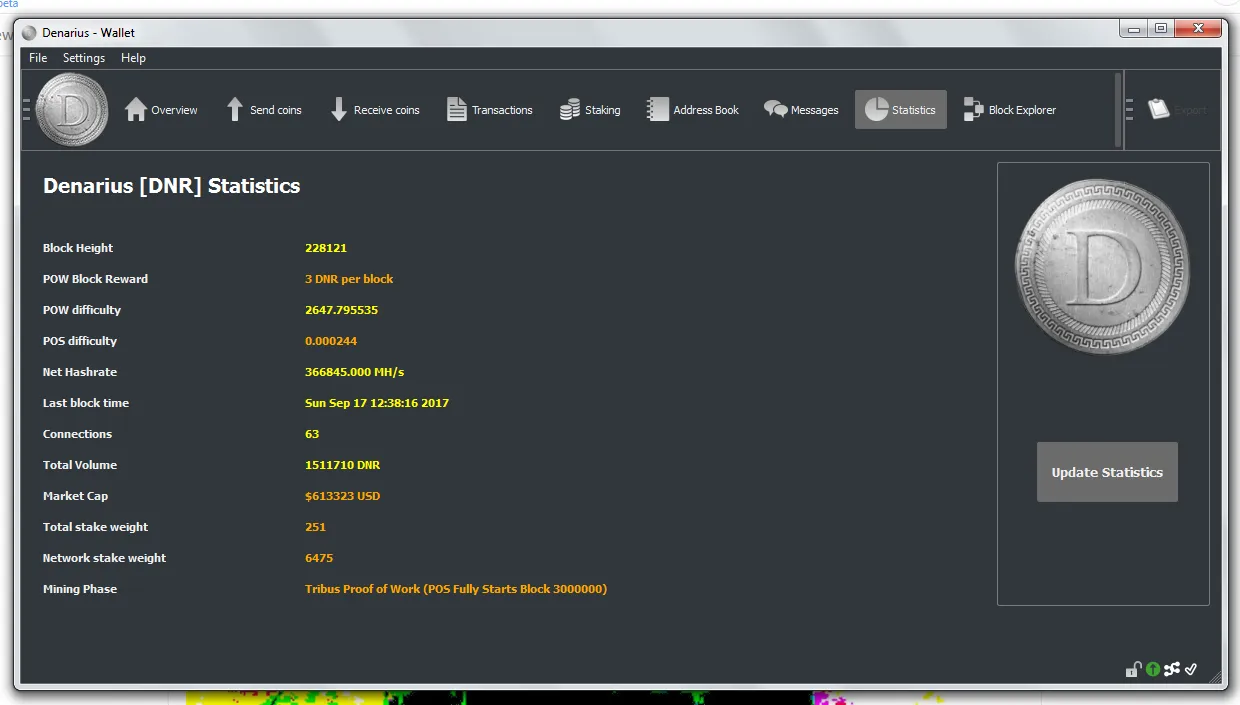Open the Overview page
The width and height of the screenshot is (1240, 705).
pos(161,110)
